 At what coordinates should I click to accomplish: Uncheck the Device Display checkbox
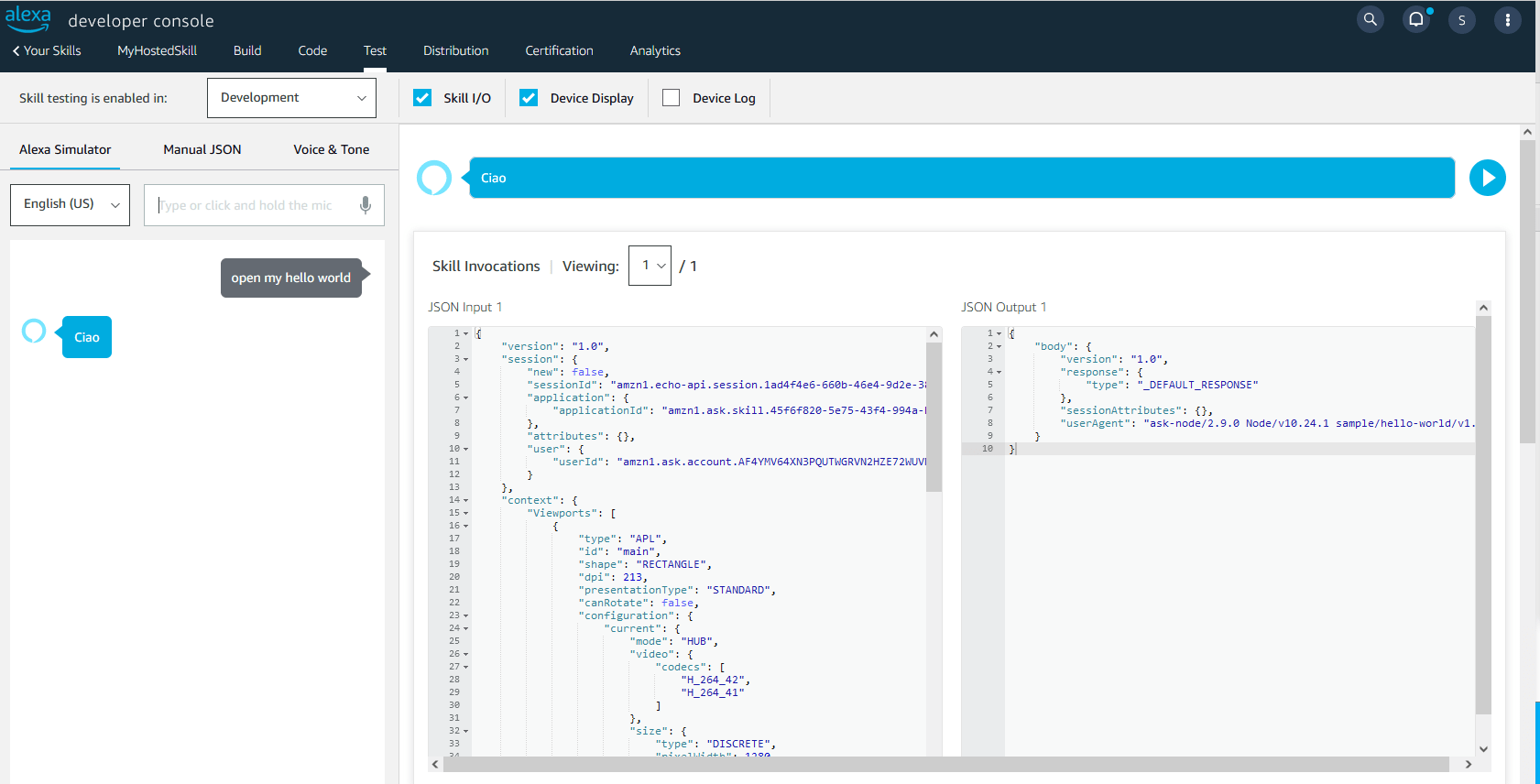[529, 98]
